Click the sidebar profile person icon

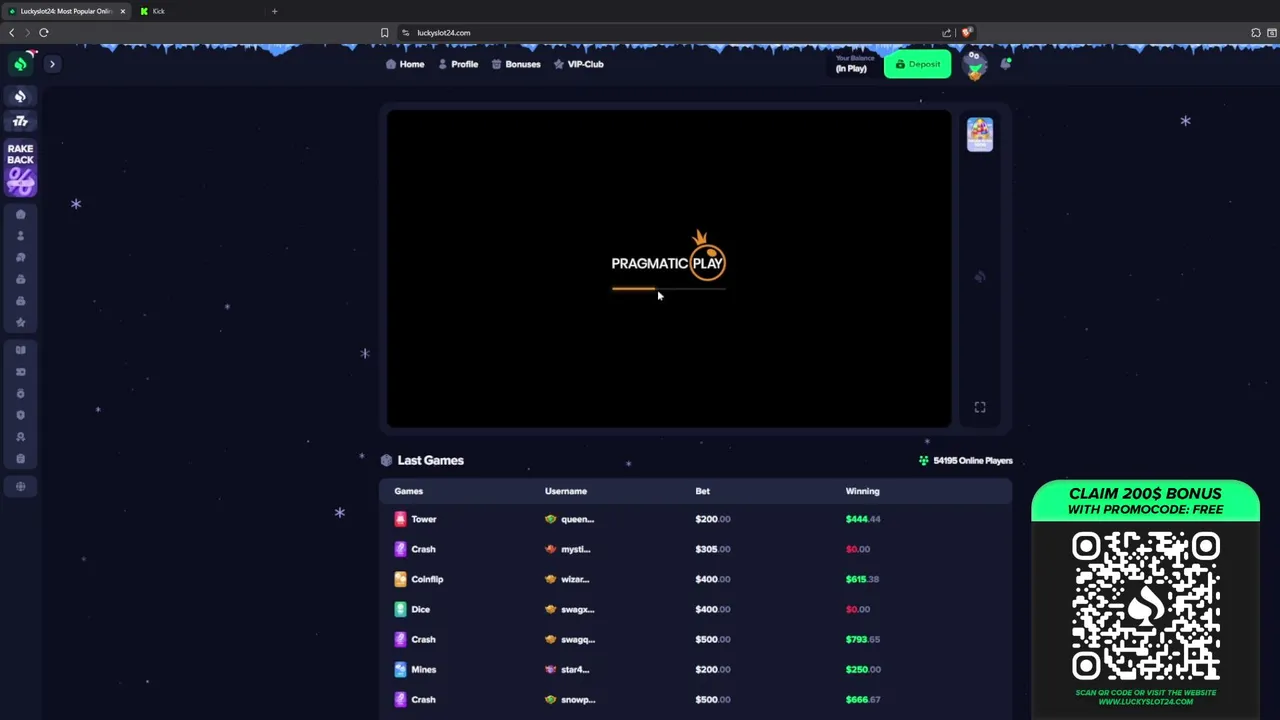[20, 236]
